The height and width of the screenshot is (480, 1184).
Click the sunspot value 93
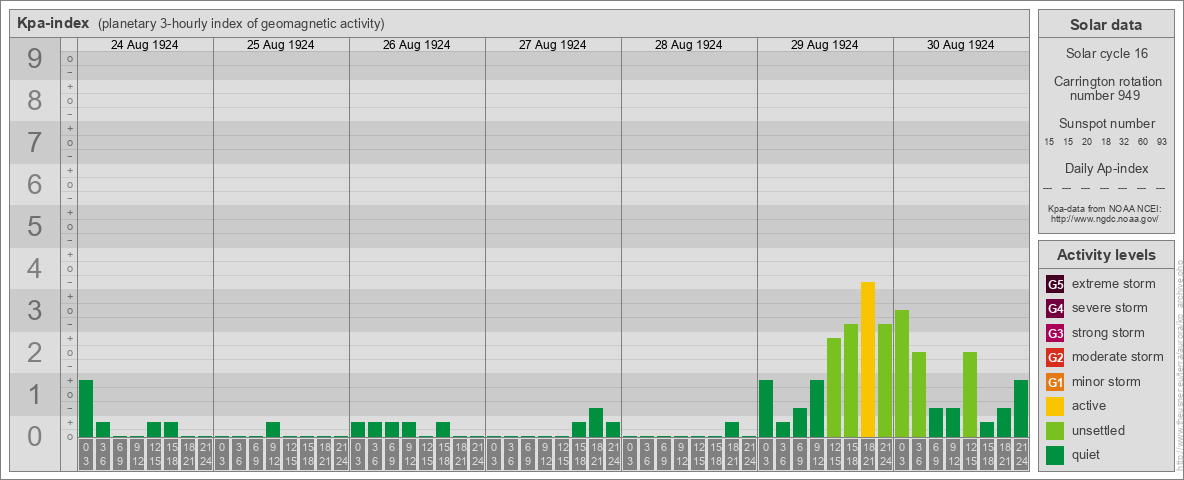click(1161, 142)
